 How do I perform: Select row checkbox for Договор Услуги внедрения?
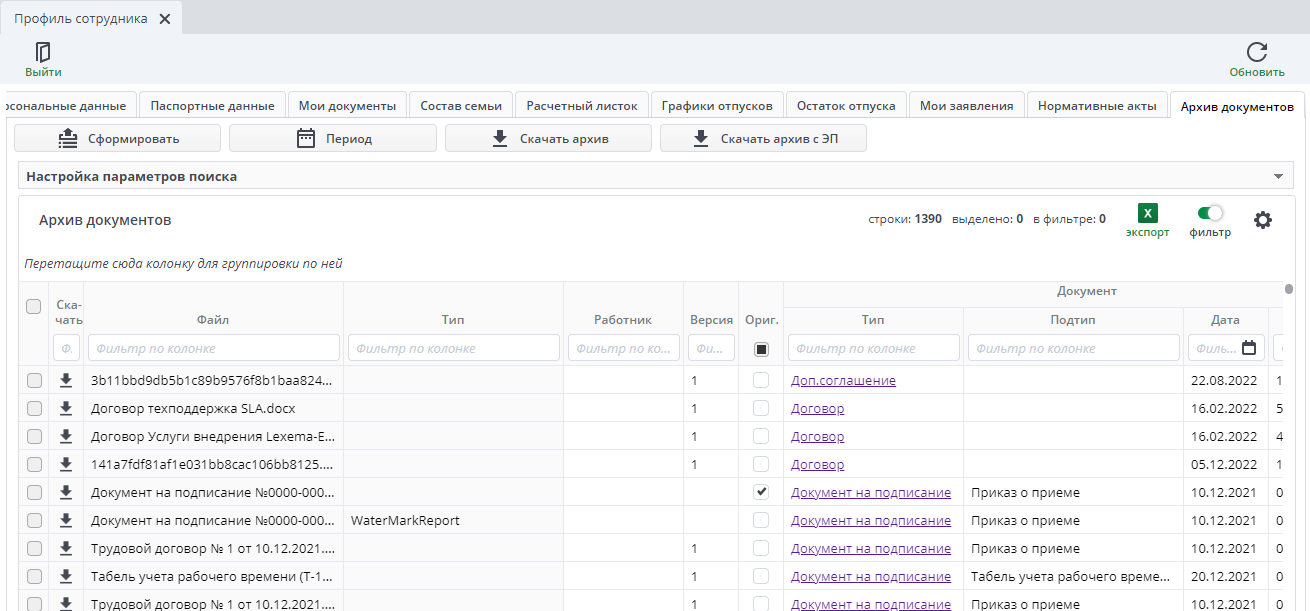click(34, 436)
